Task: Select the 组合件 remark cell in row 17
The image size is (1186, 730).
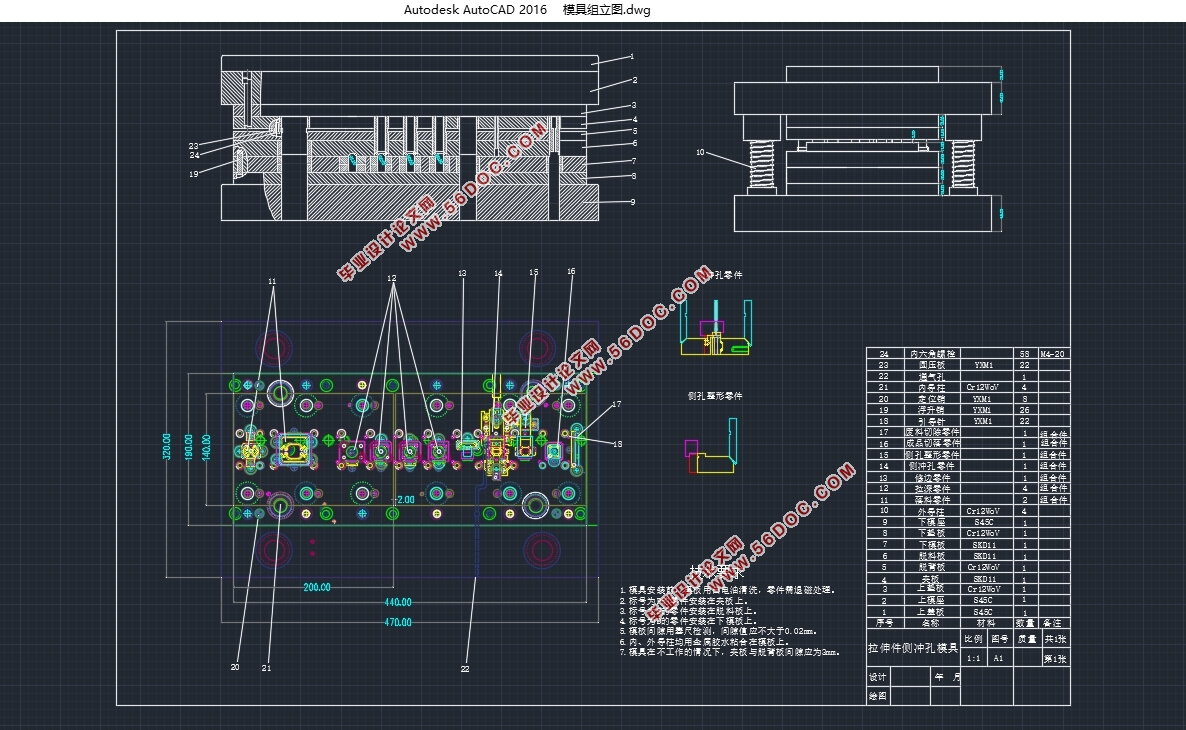Action: [x=1054, y=433]
